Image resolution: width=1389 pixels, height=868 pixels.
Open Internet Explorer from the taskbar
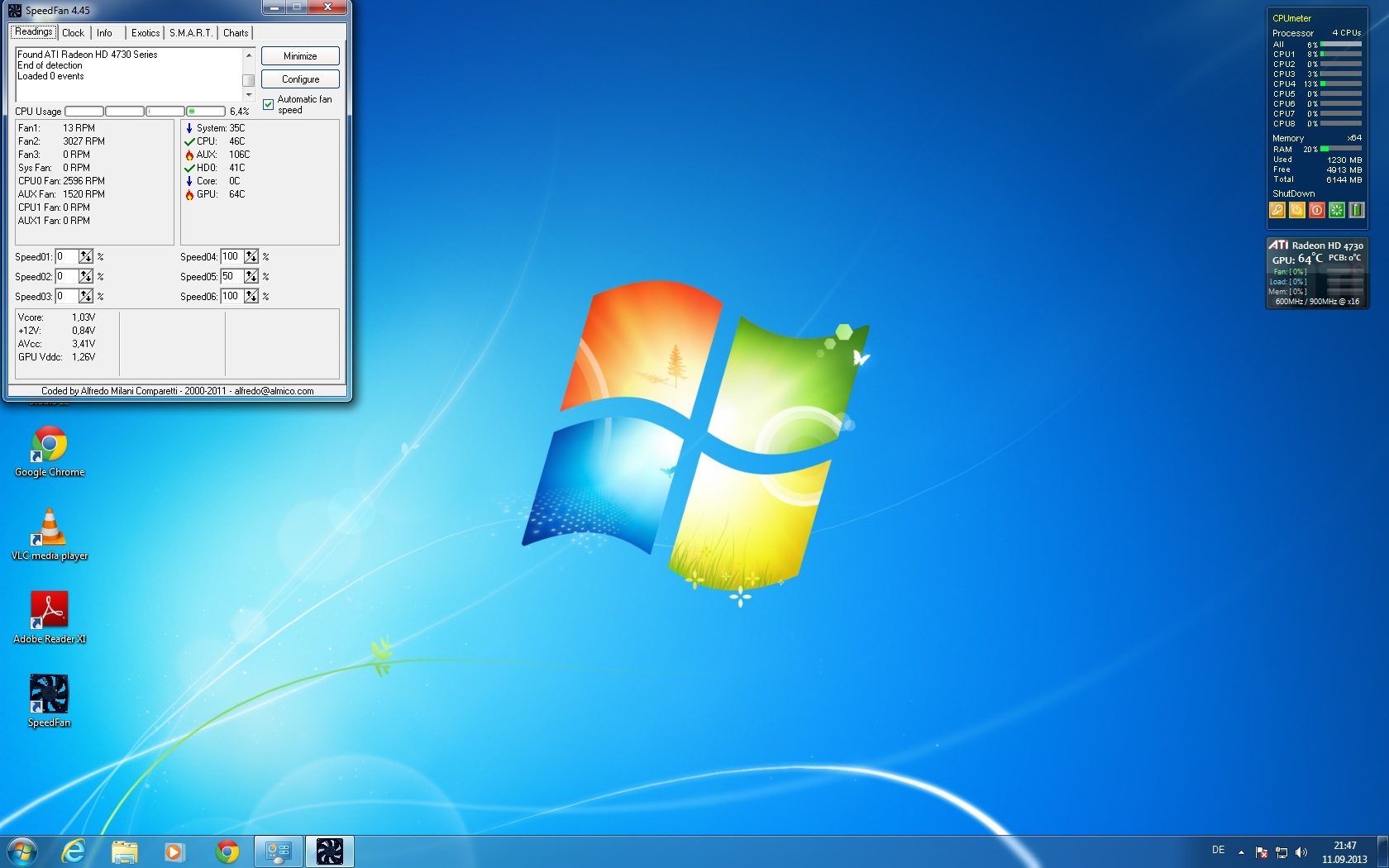pyautogui.click(x=74, y=851)
